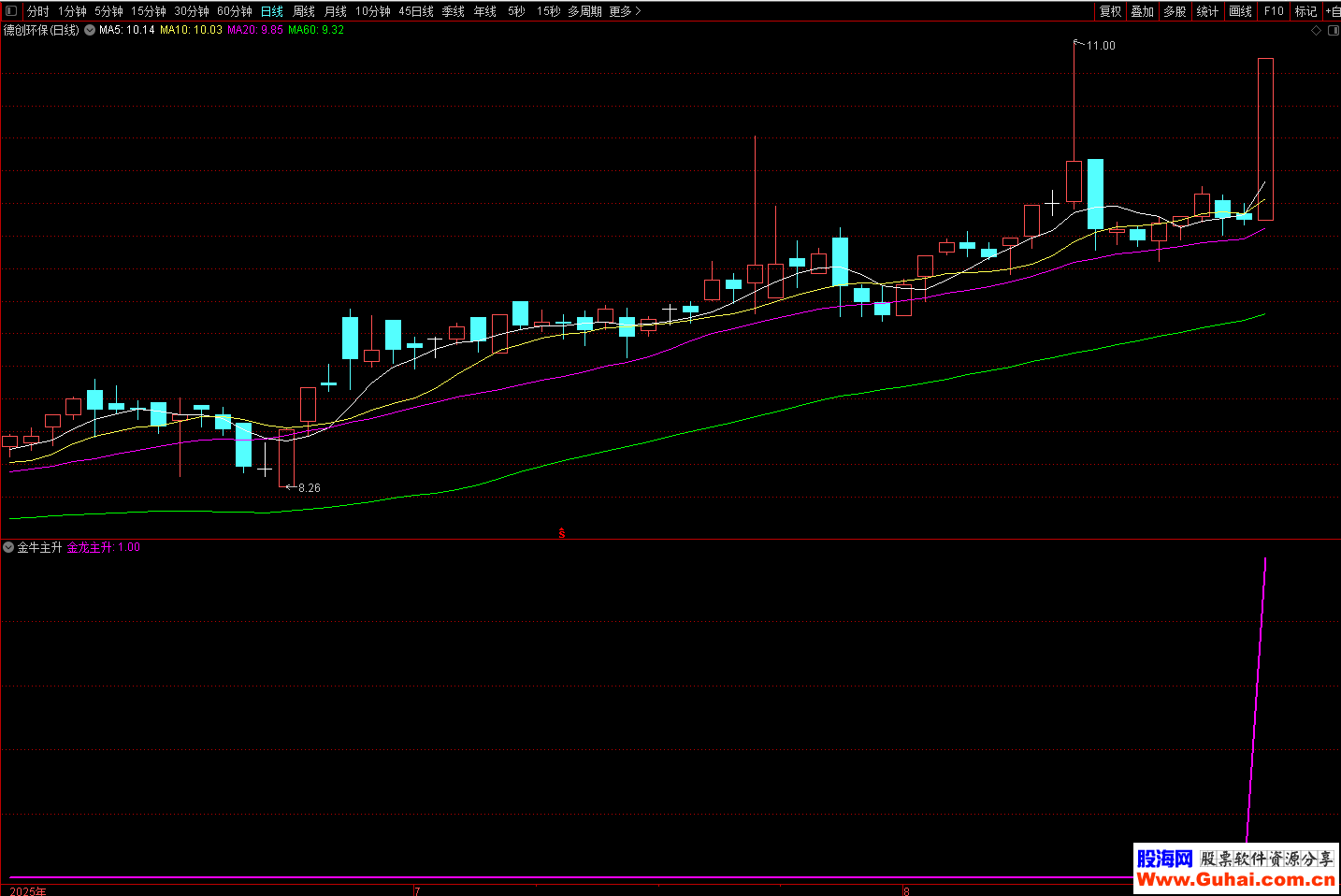This screenshot has height=896, width=1341.
Task: Click the 复权 button
Action: tap(1110, 11)
